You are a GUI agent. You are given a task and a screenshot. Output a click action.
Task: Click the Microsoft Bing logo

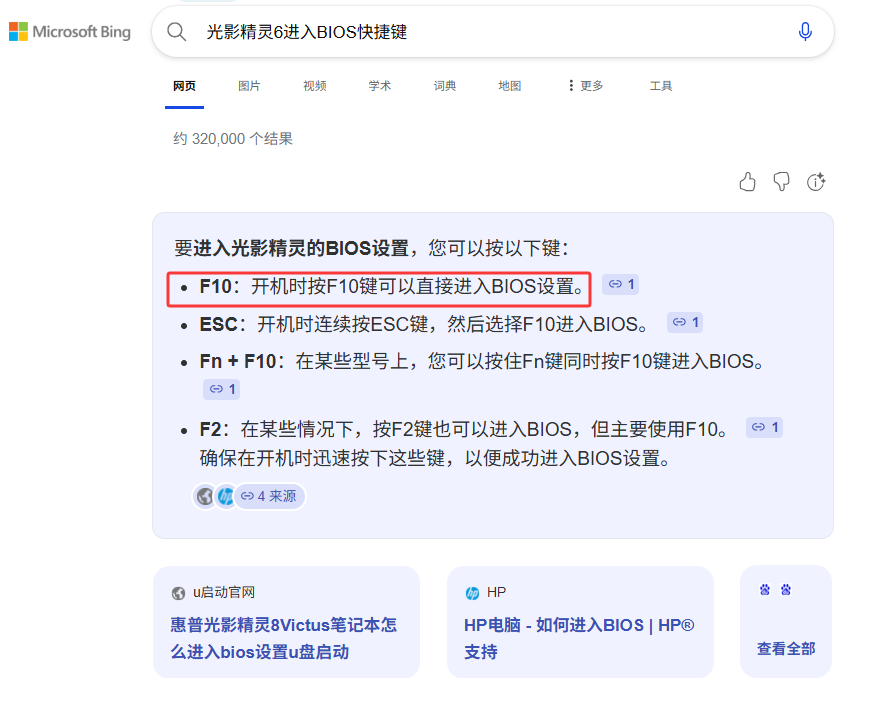(70, 32)
